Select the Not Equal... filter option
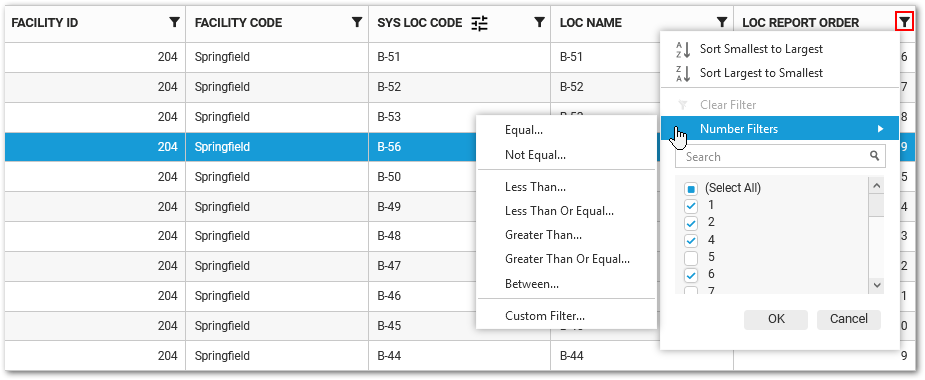This screenshot has width=925, height=380. click(x=535, y=155)
